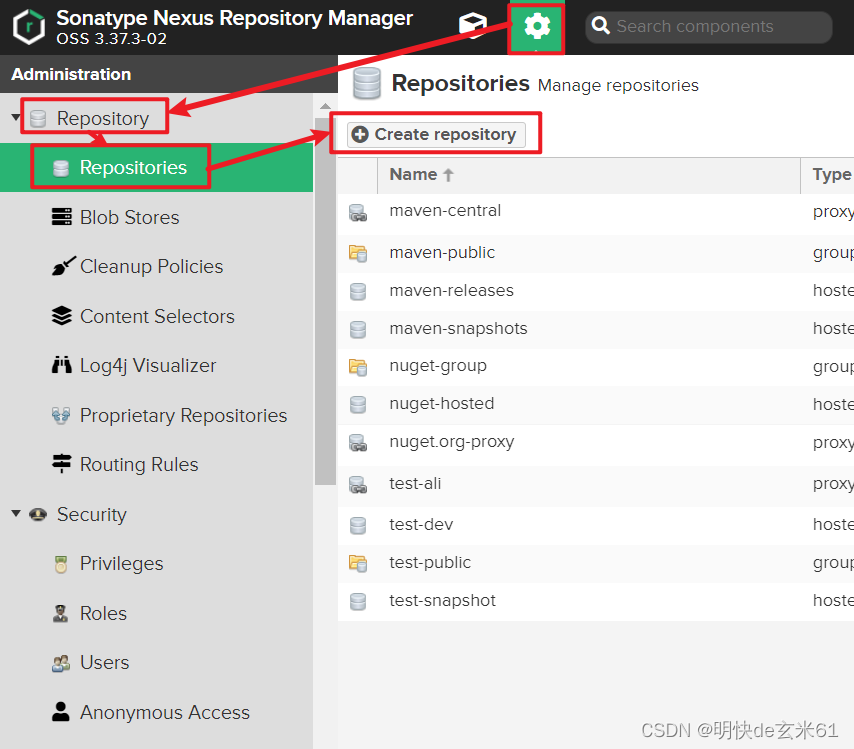Image resolution: width=854 pixels, height=749 pixels.
Task: Click the search magnifier icon
Action: tap(600, 26)
